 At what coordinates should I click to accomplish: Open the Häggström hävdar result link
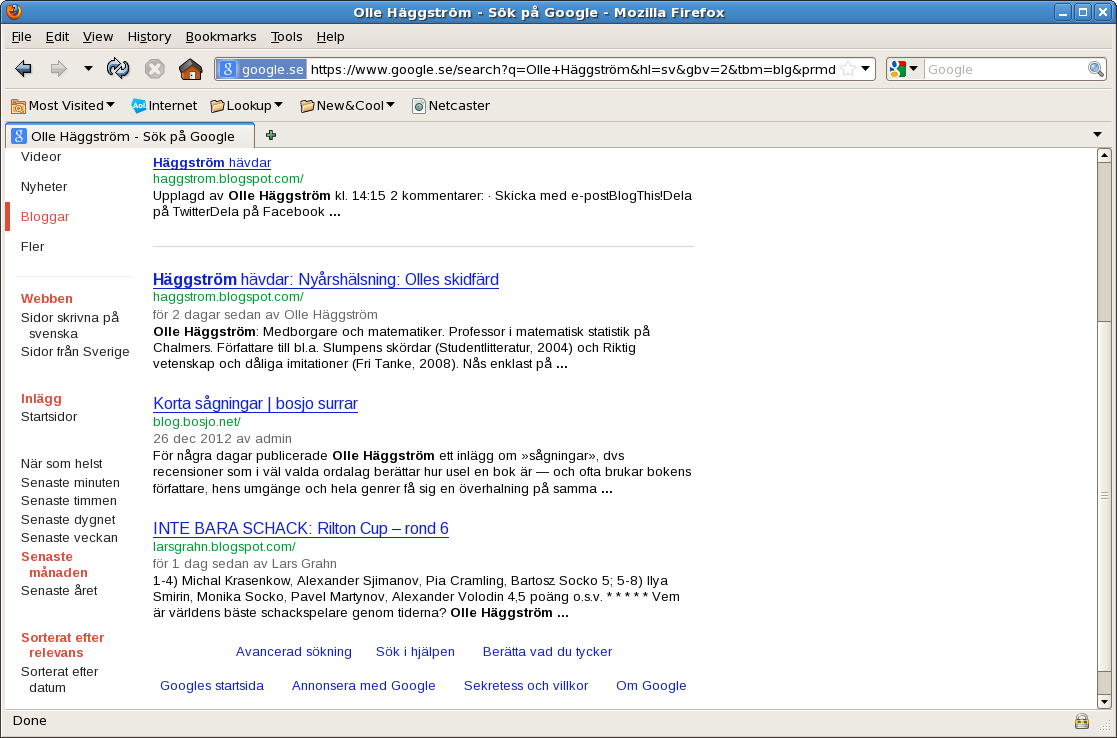pos(212,162)
